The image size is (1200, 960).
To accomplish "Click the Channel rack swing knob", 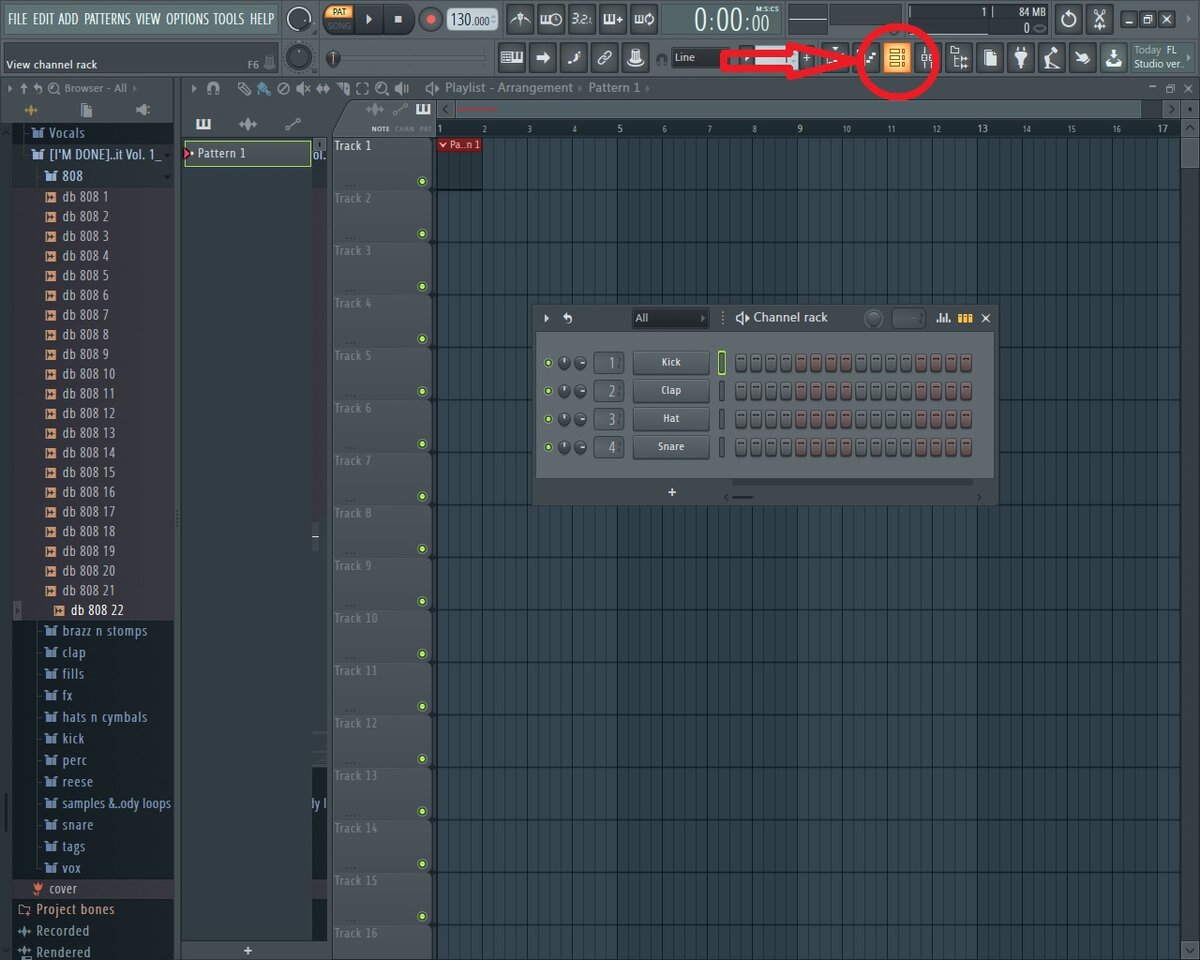I will 874,318.
